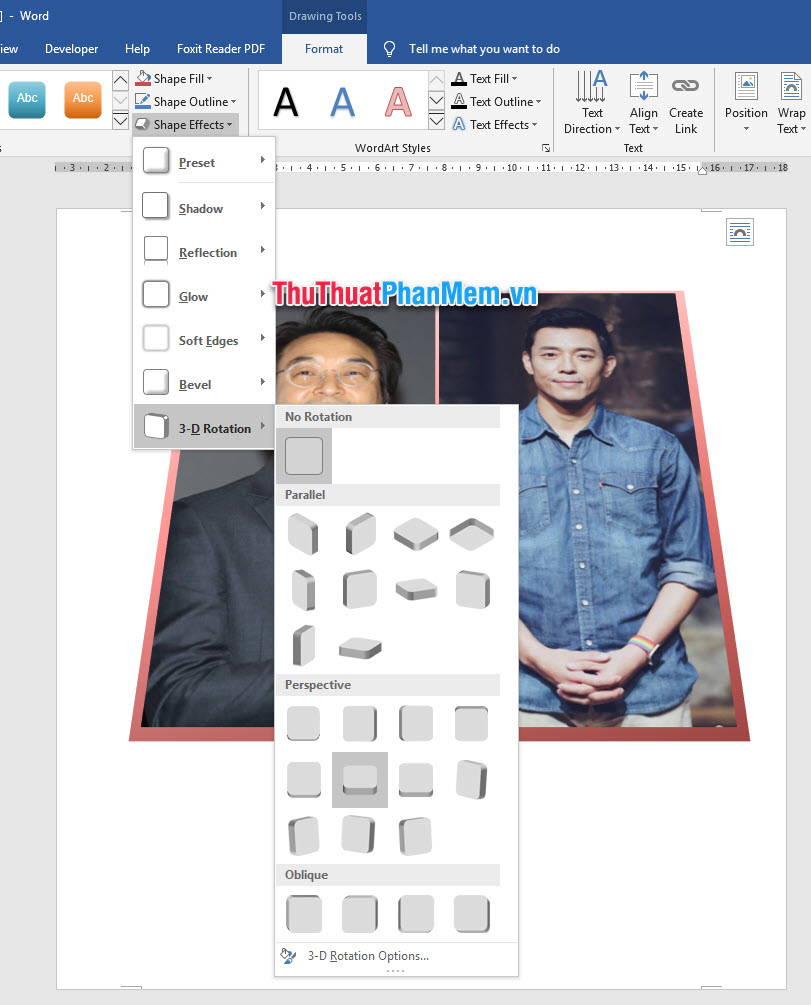Expand the WordArt styles gallery More arrow
Screen dimensions: 811x1005
coord(436,120)
